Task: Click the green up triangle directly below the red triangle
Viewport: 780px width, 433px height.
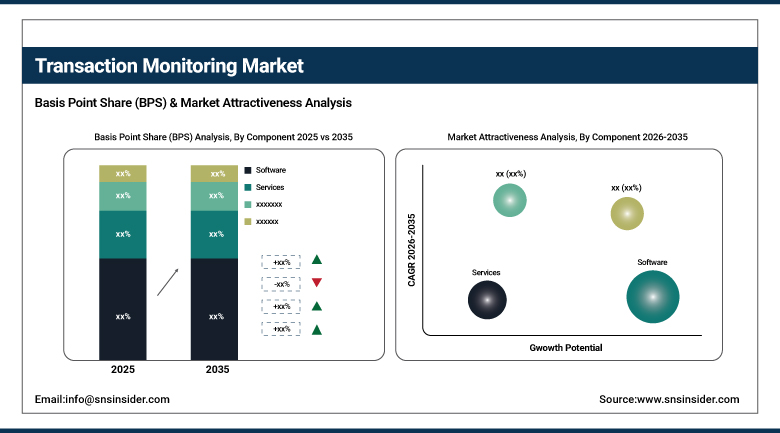Action: pos(316,306)
